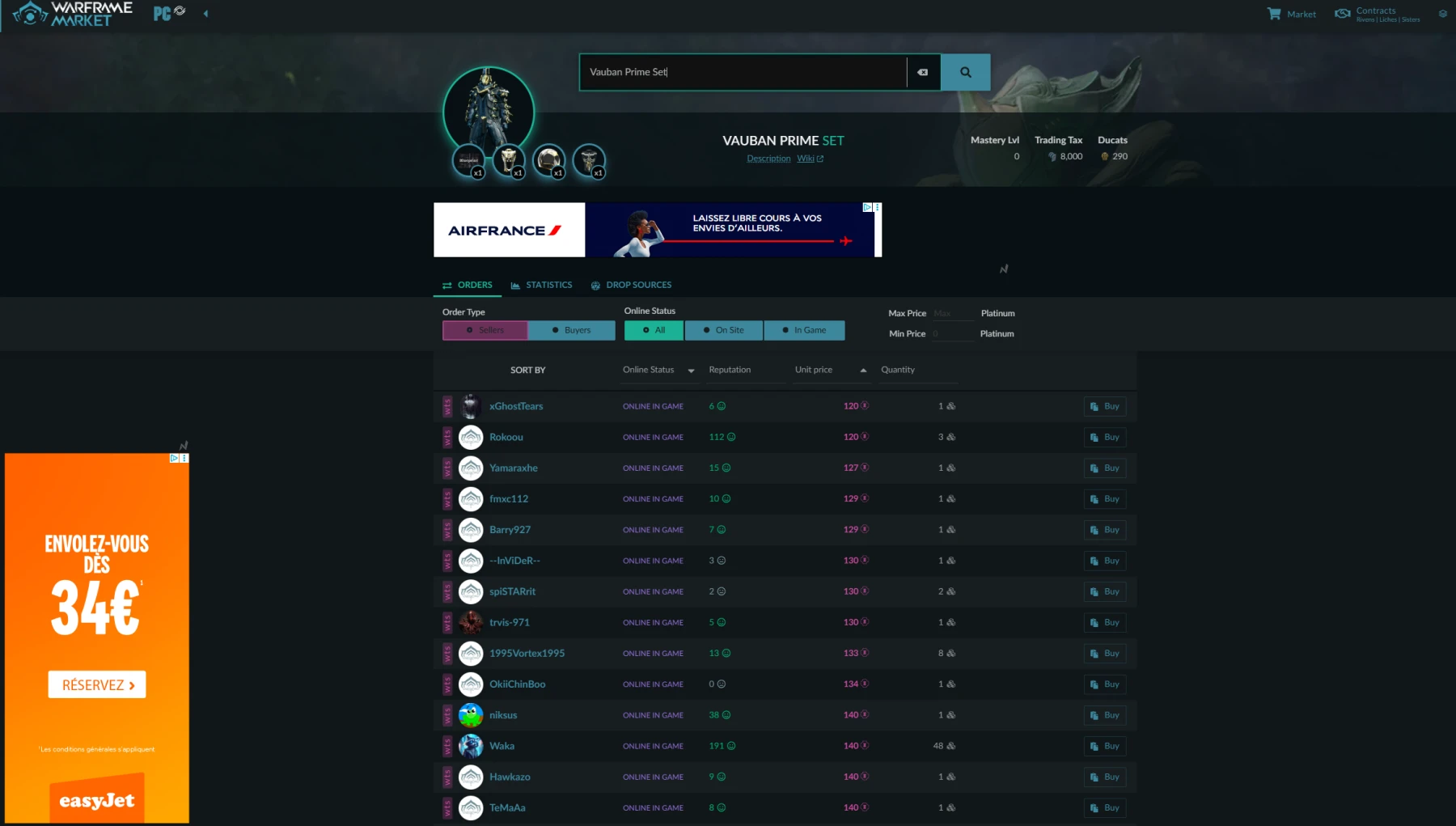Image resolution: width=1456 pixels, height=826 pixels.
Task: Collapse the header with the left-pointing chevron
Action: 205,13
